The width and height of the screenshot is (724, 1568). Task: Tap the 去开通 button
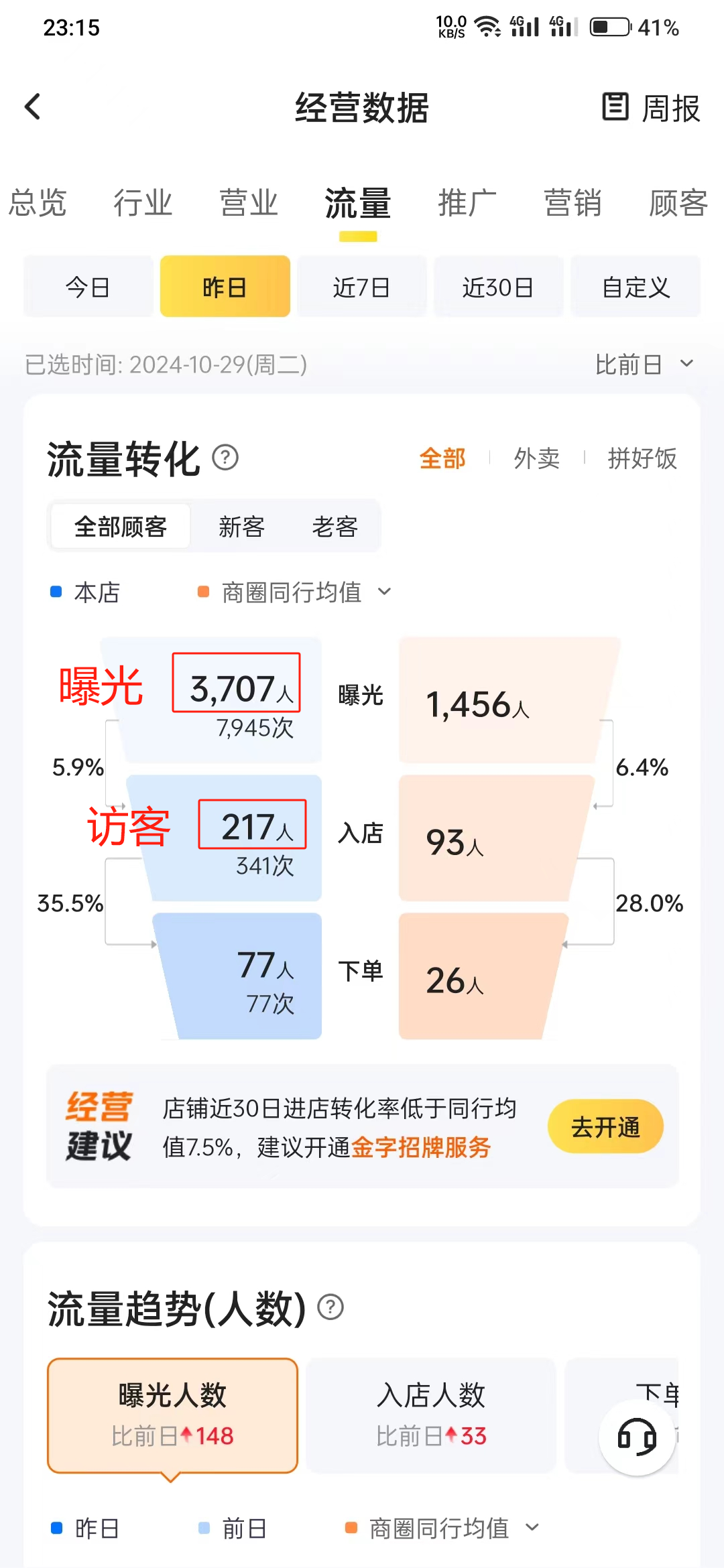605,1126
